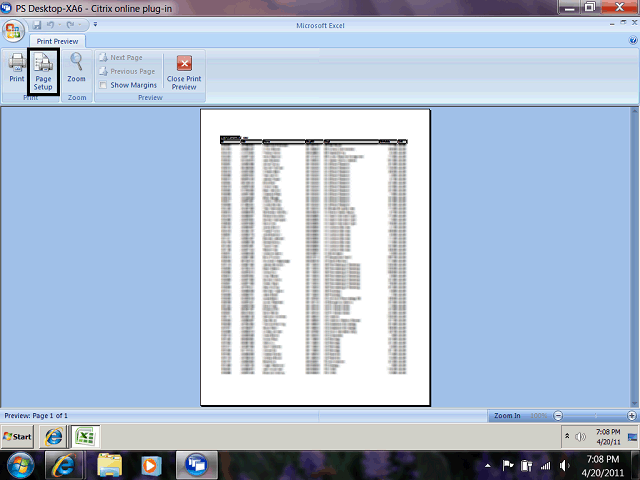The image size is (640, 480).
Task: Click the Save icon in the quick access toolbar
Action: click(36, 23)
